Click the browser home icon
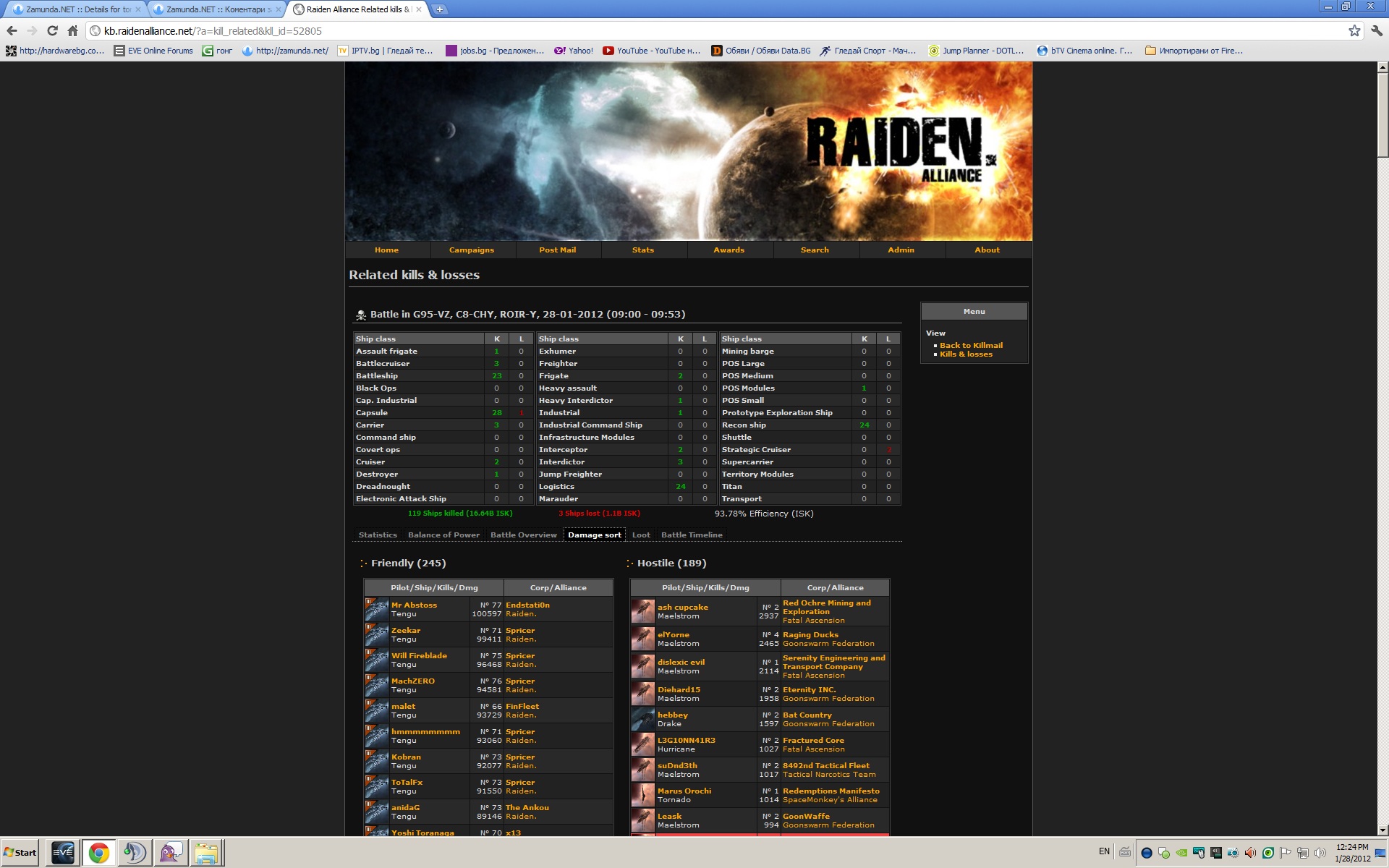The height and width of the screenshot is (868, 1389). [72, 31]
